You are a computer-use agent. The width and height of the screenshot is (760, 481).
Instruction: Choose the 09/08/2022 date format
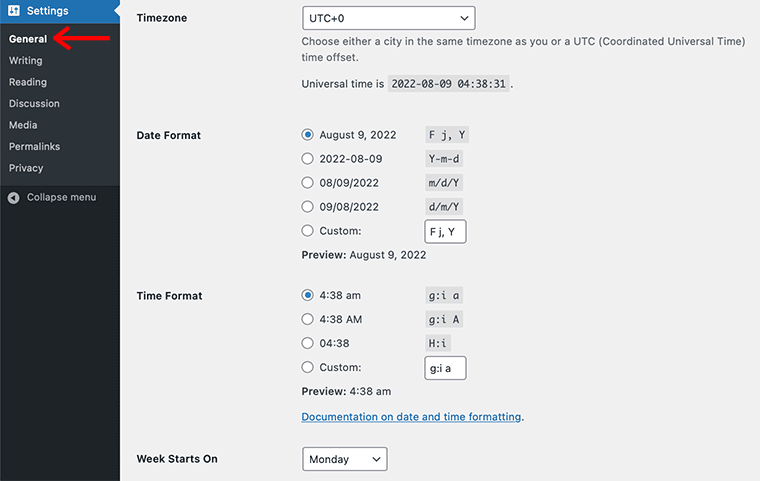[307, 207]
